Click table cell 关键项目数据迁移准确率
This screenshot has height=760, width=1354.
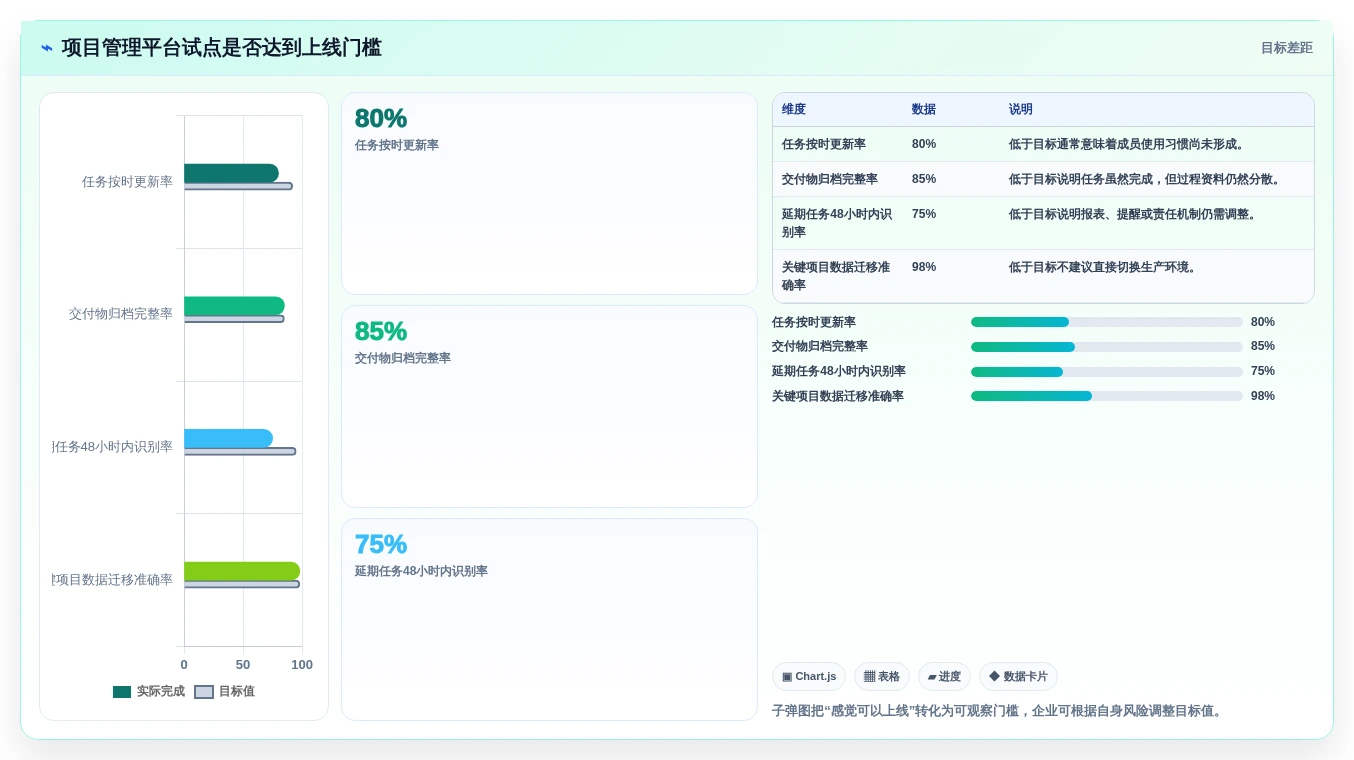click(836, 277)
